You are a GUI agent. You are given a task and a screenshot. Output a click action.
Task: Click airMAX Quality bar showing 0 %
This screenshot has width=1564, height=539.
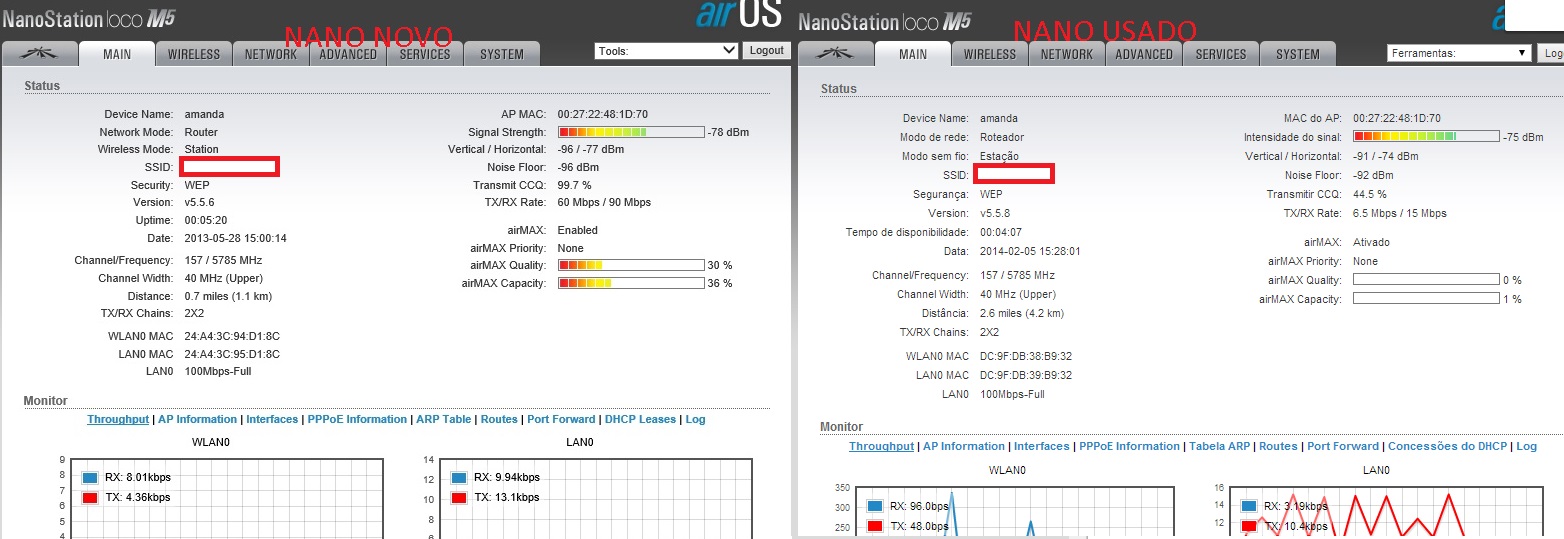1426,280
